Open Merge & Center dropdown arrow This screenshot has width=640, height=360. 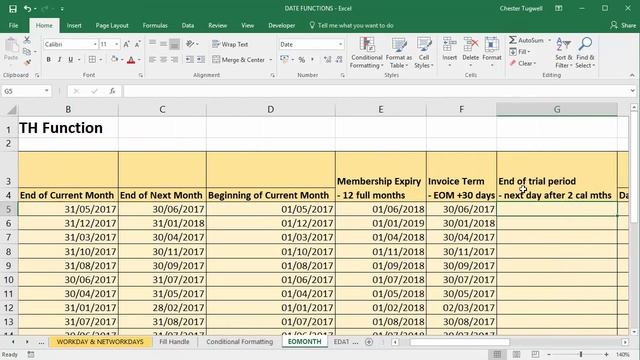click(271, 60)
